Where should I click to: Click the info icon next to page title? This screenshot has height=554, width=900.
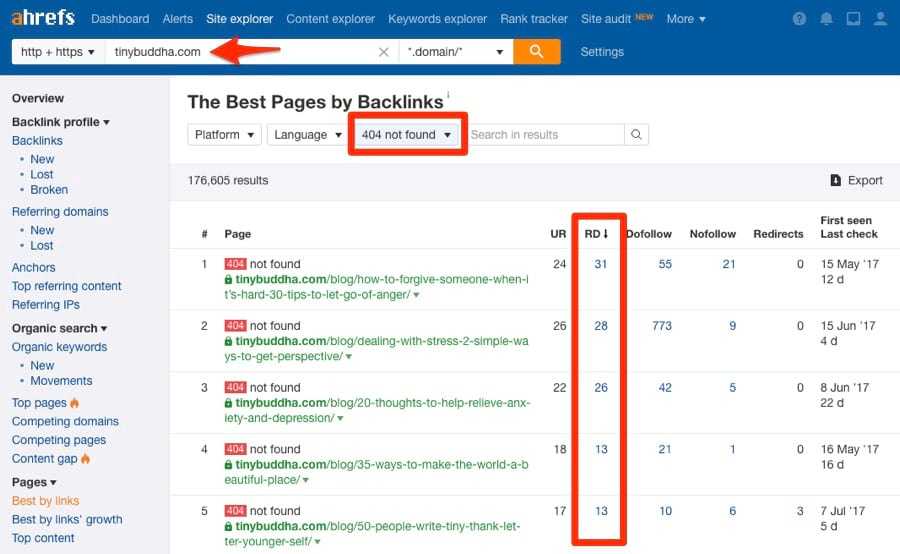[448, 95]
